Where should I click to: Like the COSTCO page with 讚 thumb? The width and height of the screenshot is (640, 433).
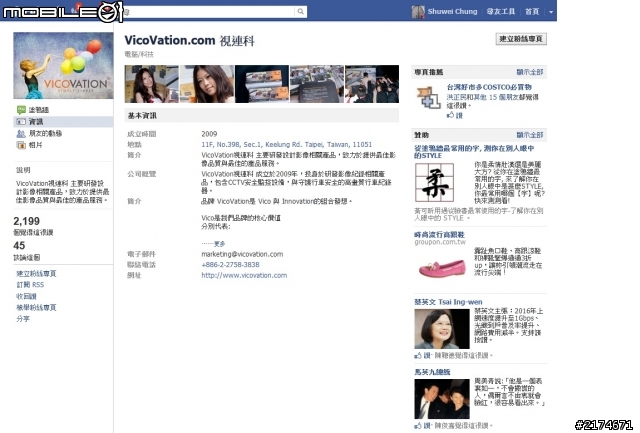(x=455, y=115)
